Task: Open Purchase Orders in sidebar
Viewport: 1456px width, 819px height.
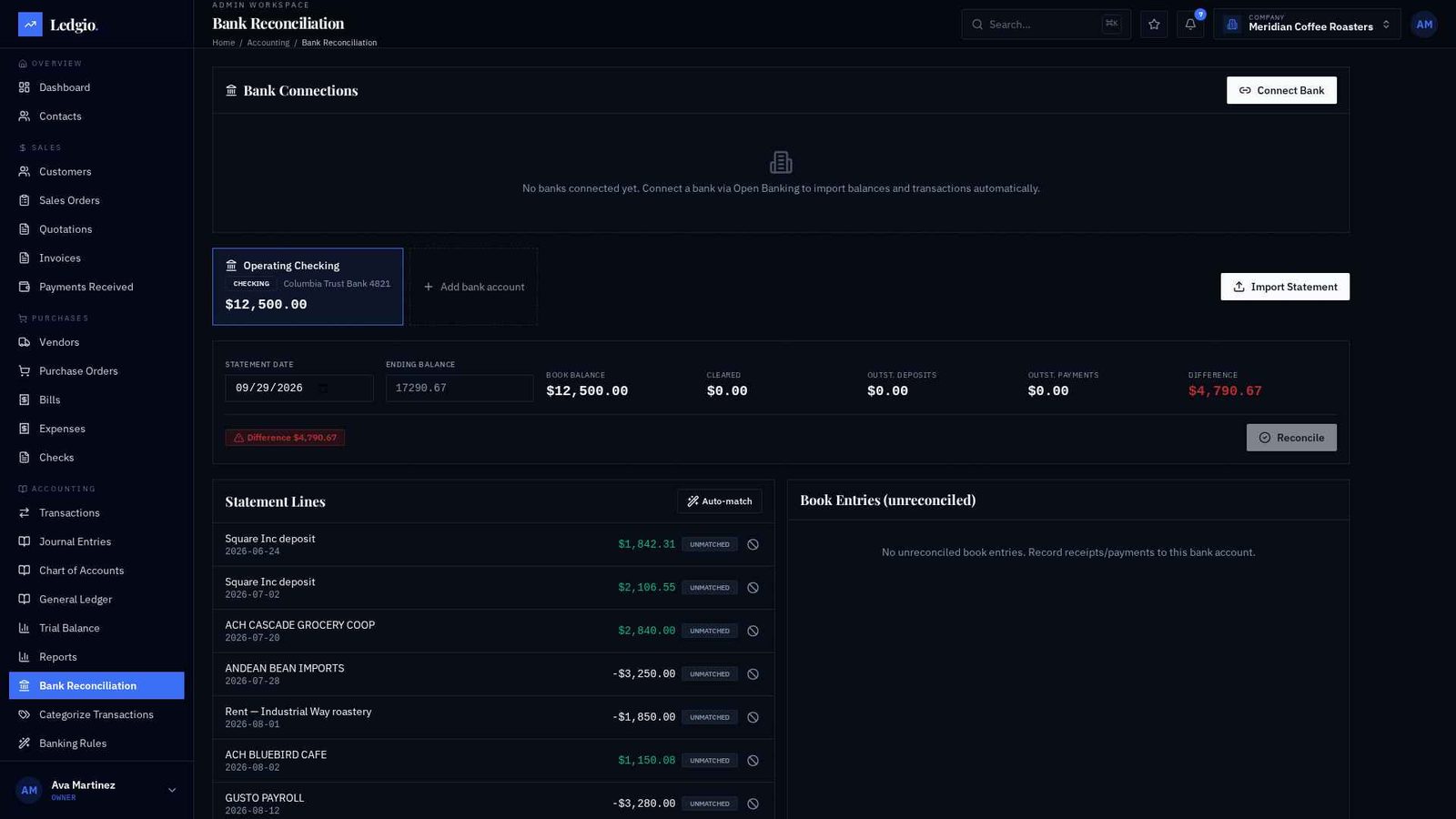Action: (x=96, y=371)
